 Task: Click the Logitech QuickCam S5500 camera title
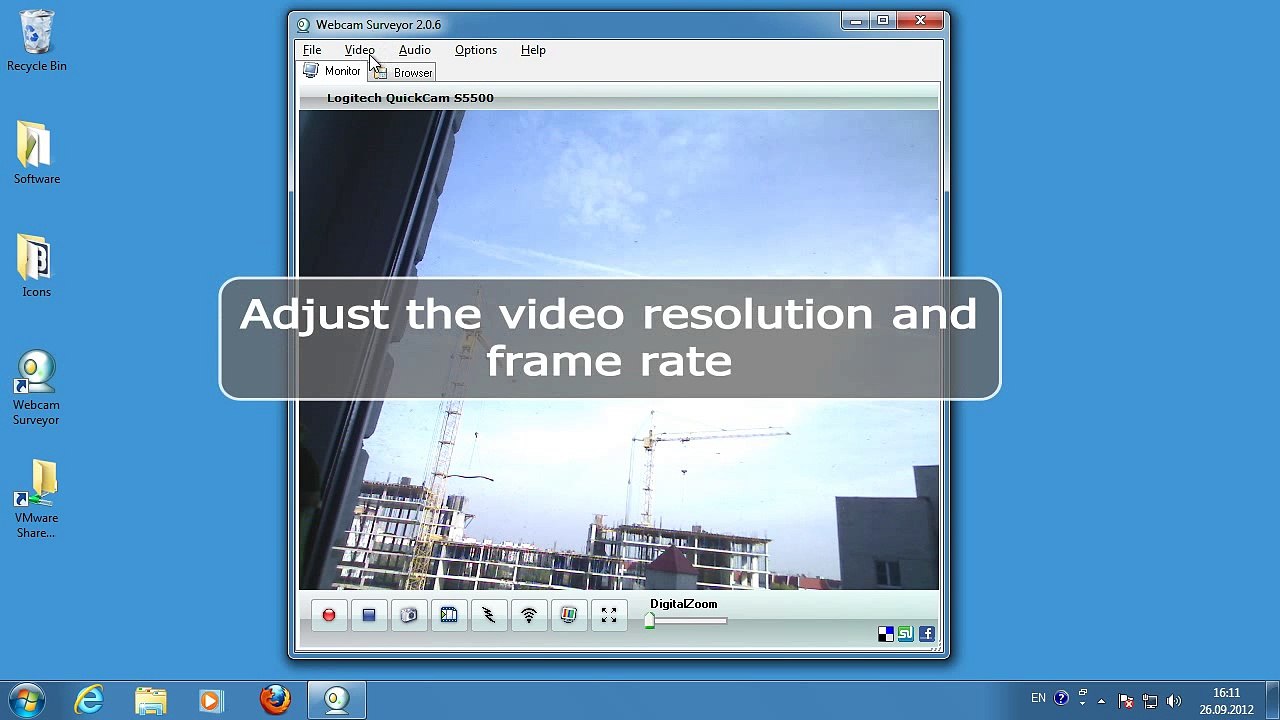[410, 98]
